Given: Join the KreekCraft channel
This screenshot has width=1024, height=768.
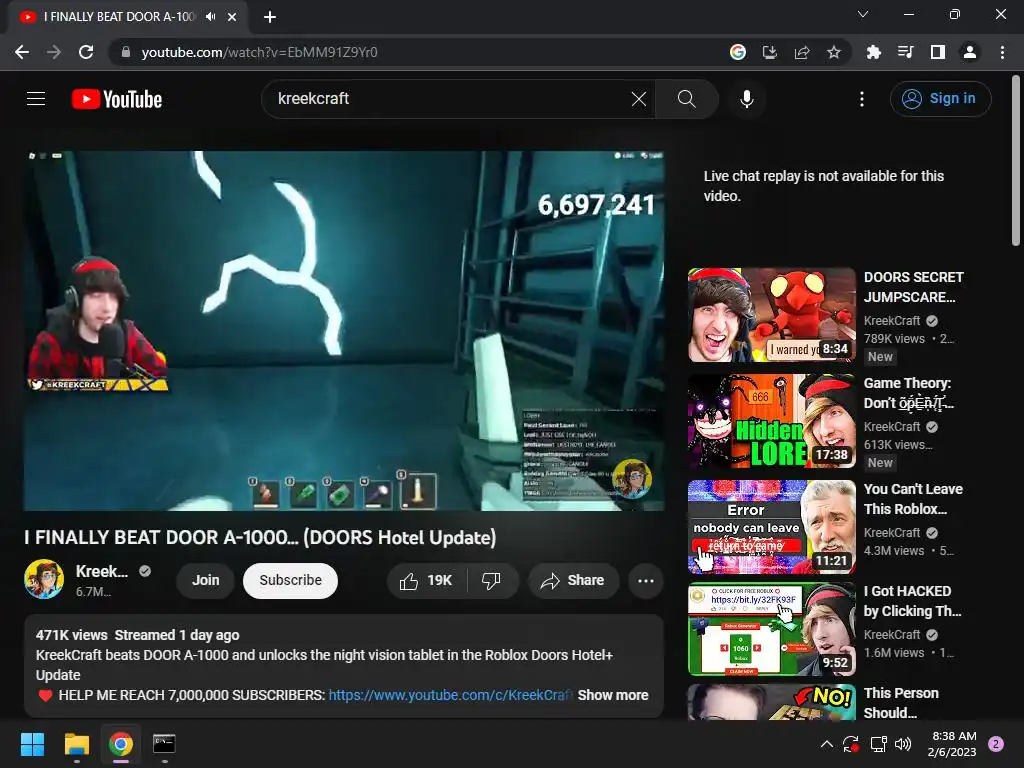Looking at the screenshot, I should tap(206, 581).
